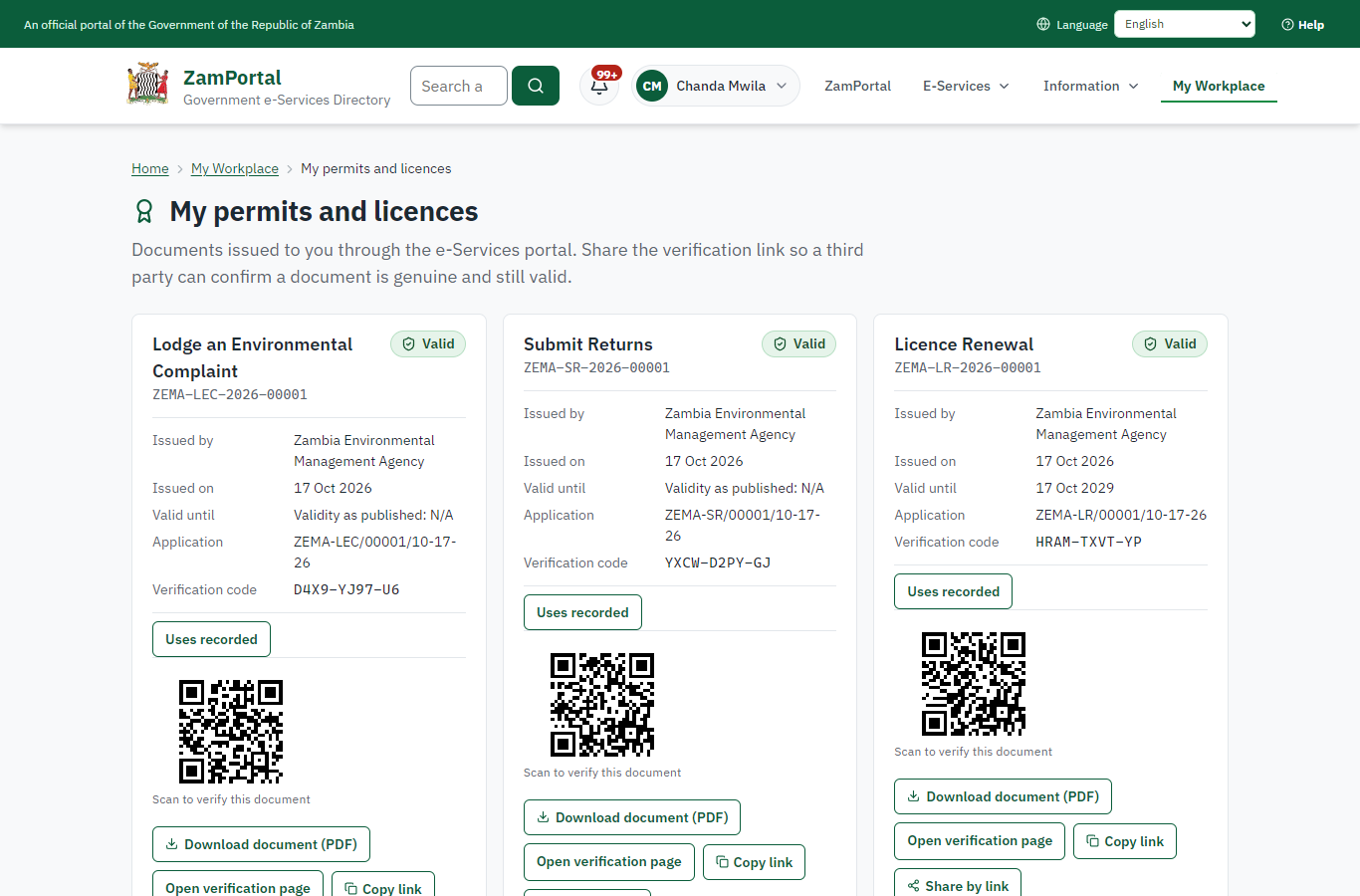
Task: Download PDF for Licence Renewal
Action: click(x=1004, y=796)
